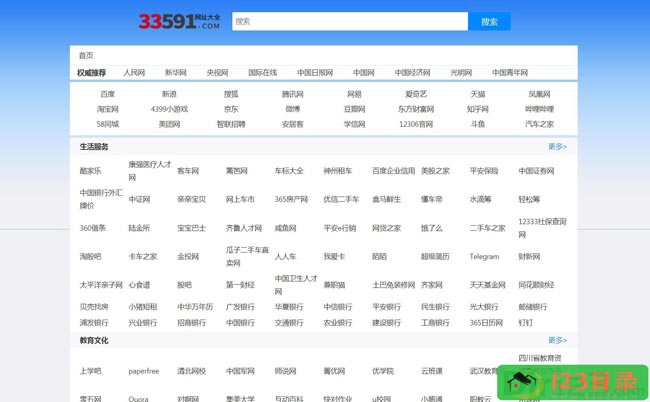650x402 pixels.
Task: Open the 爱奇艺 link
Action: pos(416,94)
